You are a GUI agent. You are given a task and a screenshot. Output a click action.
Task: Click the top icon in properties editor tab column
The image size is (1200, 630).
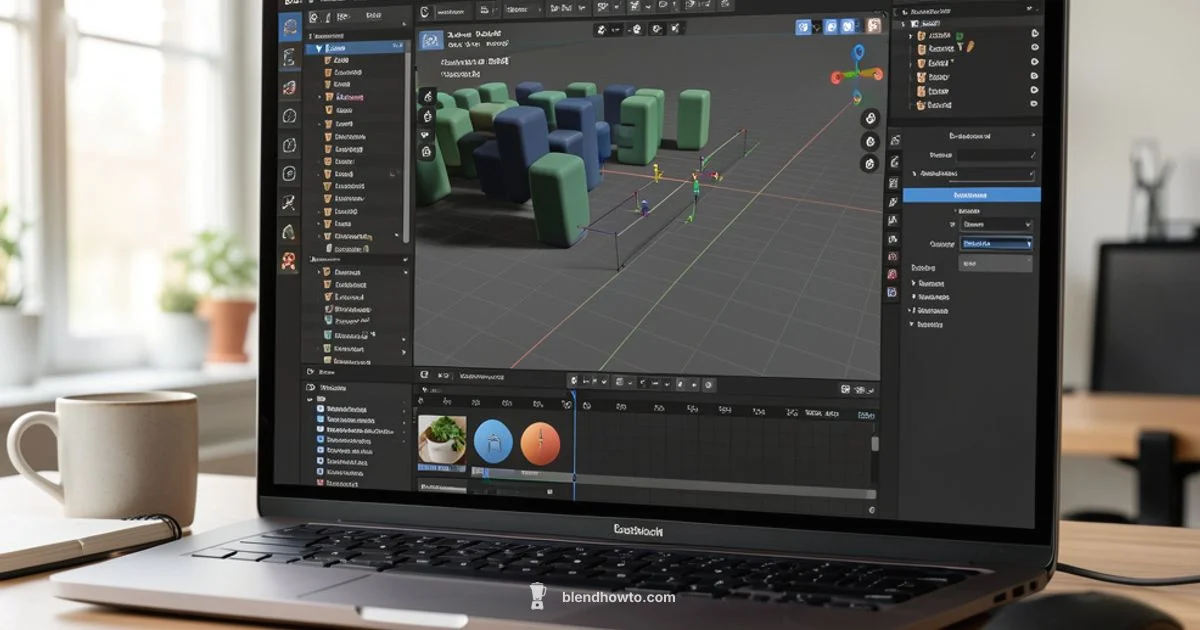pyautogui.click(x=893, y=139)
